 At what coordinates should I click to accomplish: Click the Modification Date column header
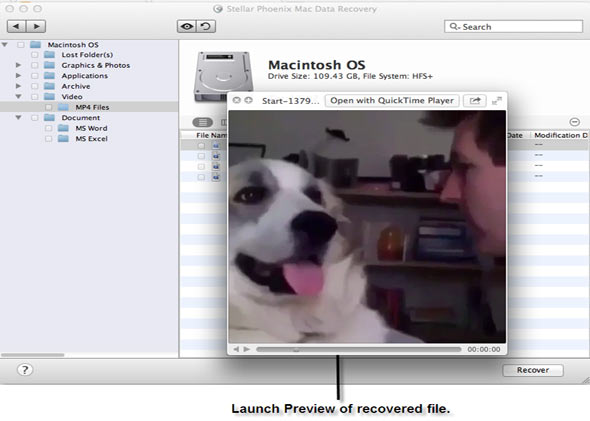tap(561, 135)
